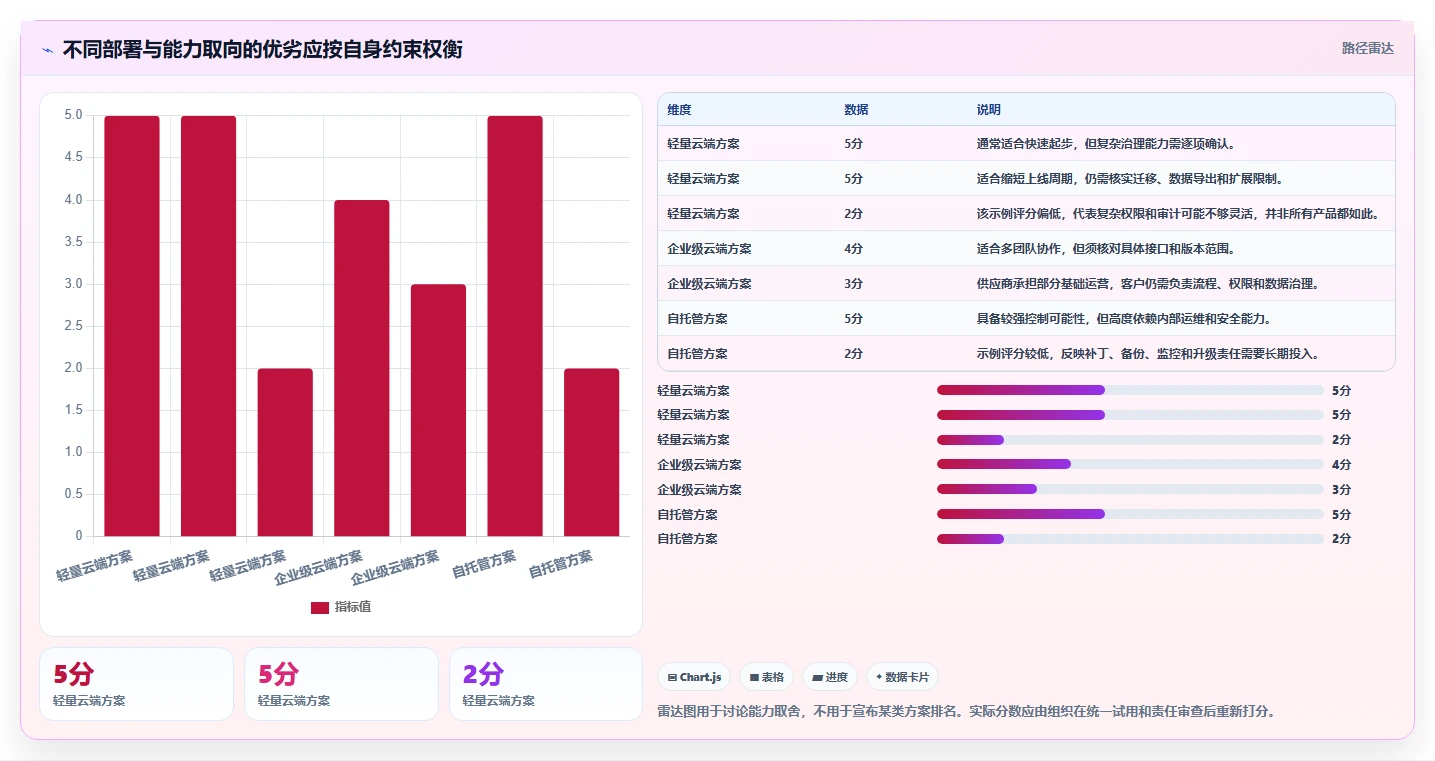
Task: Click the 企业级云端方案 3分 progress bar
Action: [x=1130, y=489]
